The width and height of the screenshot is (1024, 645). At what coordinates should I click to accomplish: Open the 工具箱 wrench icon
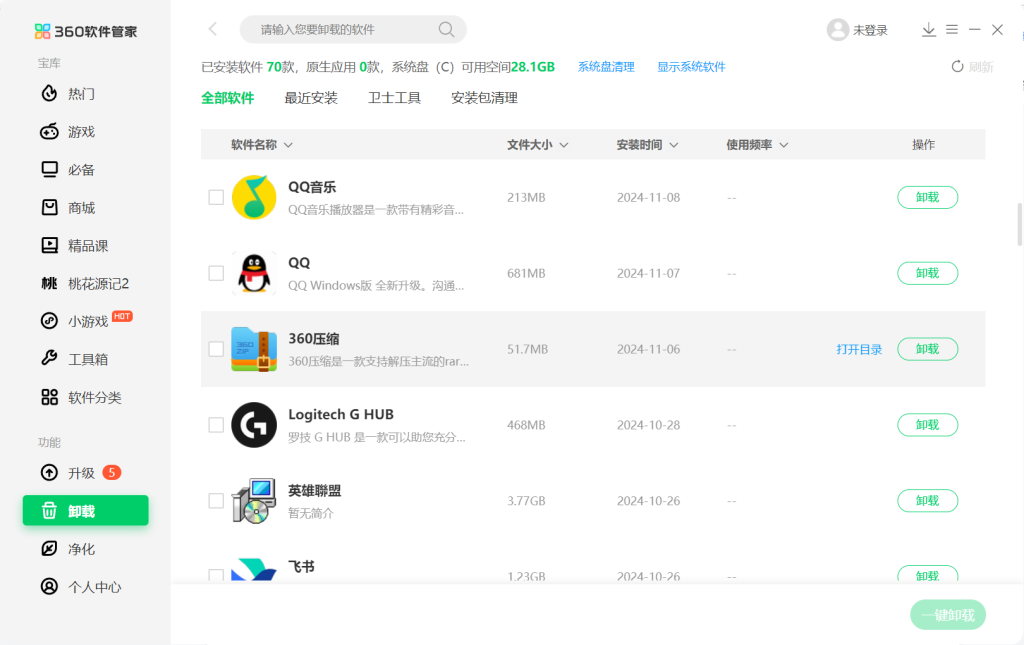point(49,358)
